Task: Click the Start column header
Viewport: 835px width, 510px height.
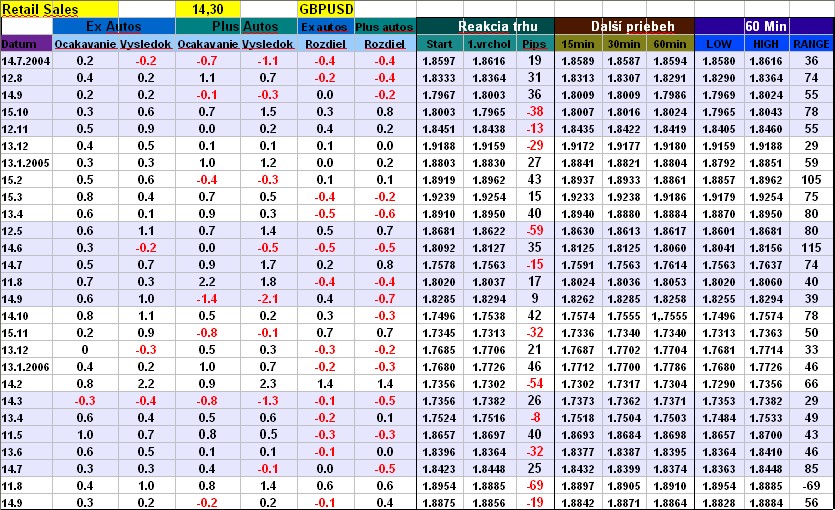Action: click(439, 44)
